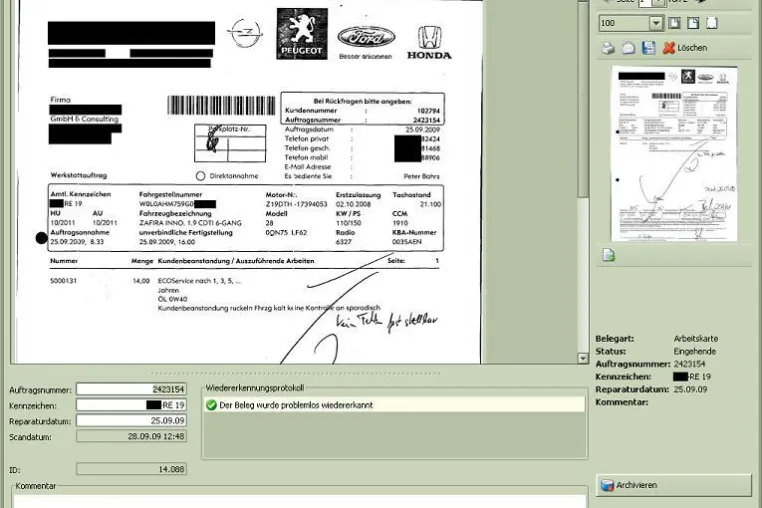Click the ID field showing 14.088
The image size is (762, 508).
[131, 469]
